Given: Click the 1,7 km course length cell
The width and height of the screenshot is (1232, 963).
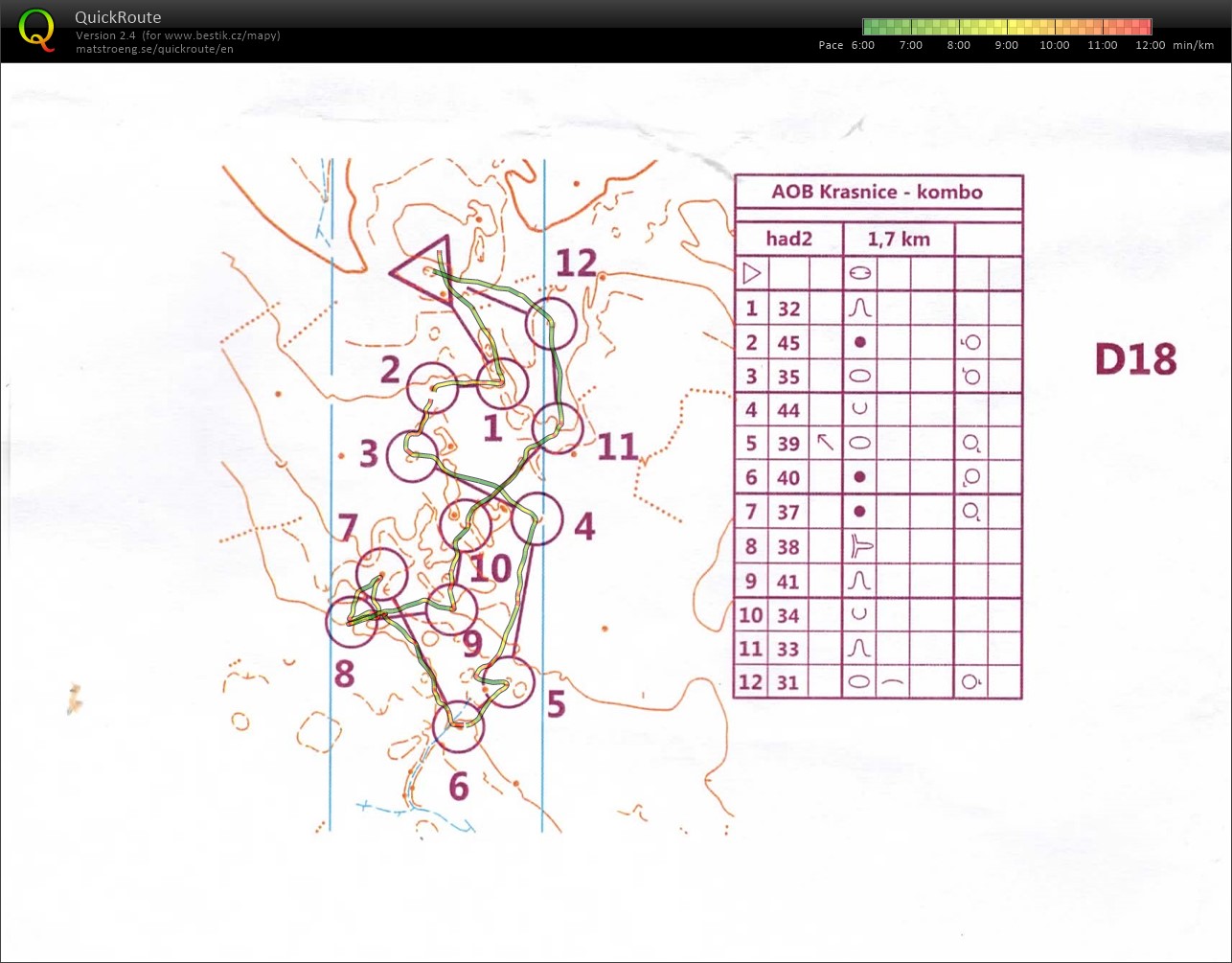Looking at the screenshot, I should (898, 239).
